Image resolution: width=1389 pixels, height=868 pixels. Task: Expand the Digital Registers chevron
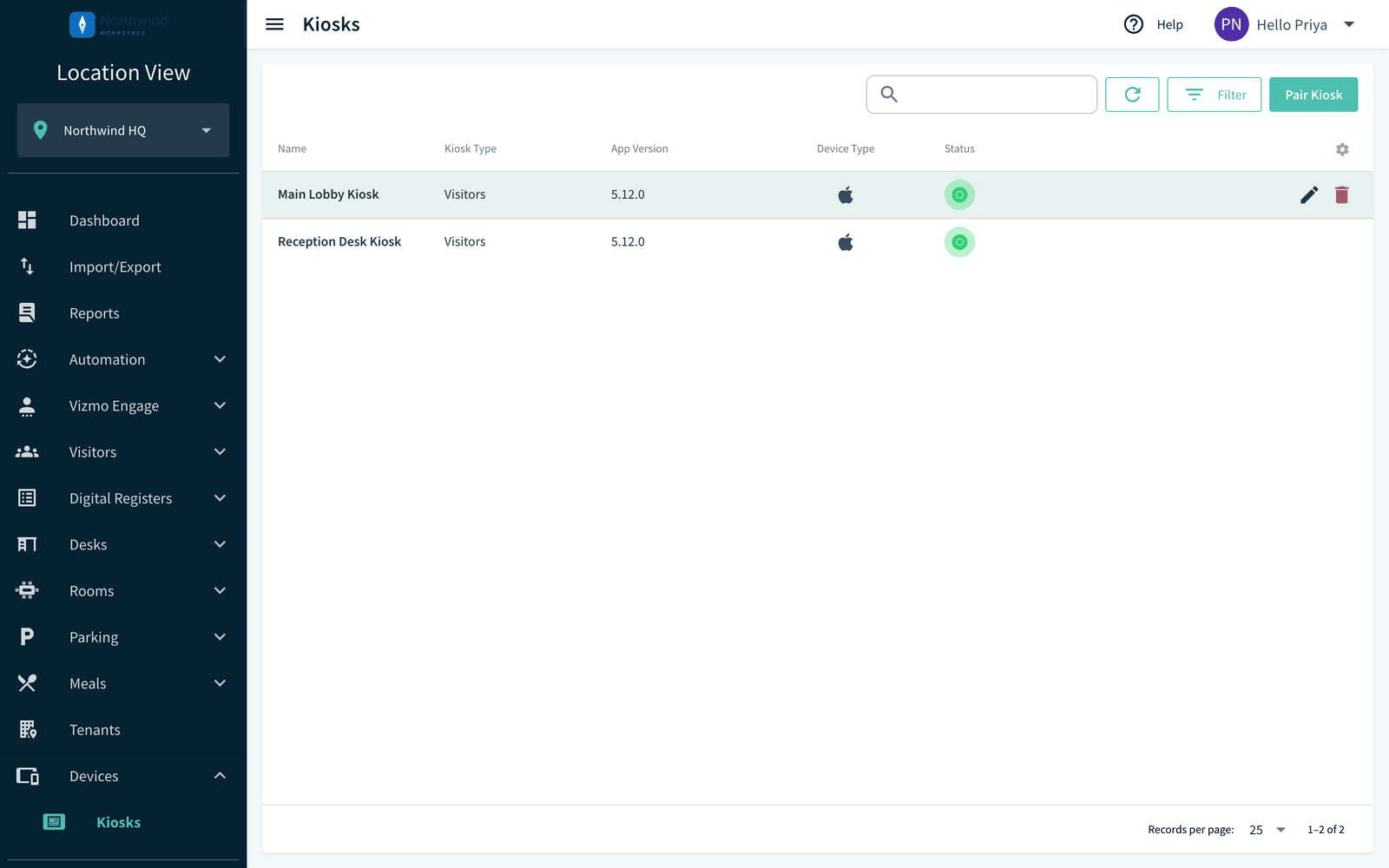220,498
